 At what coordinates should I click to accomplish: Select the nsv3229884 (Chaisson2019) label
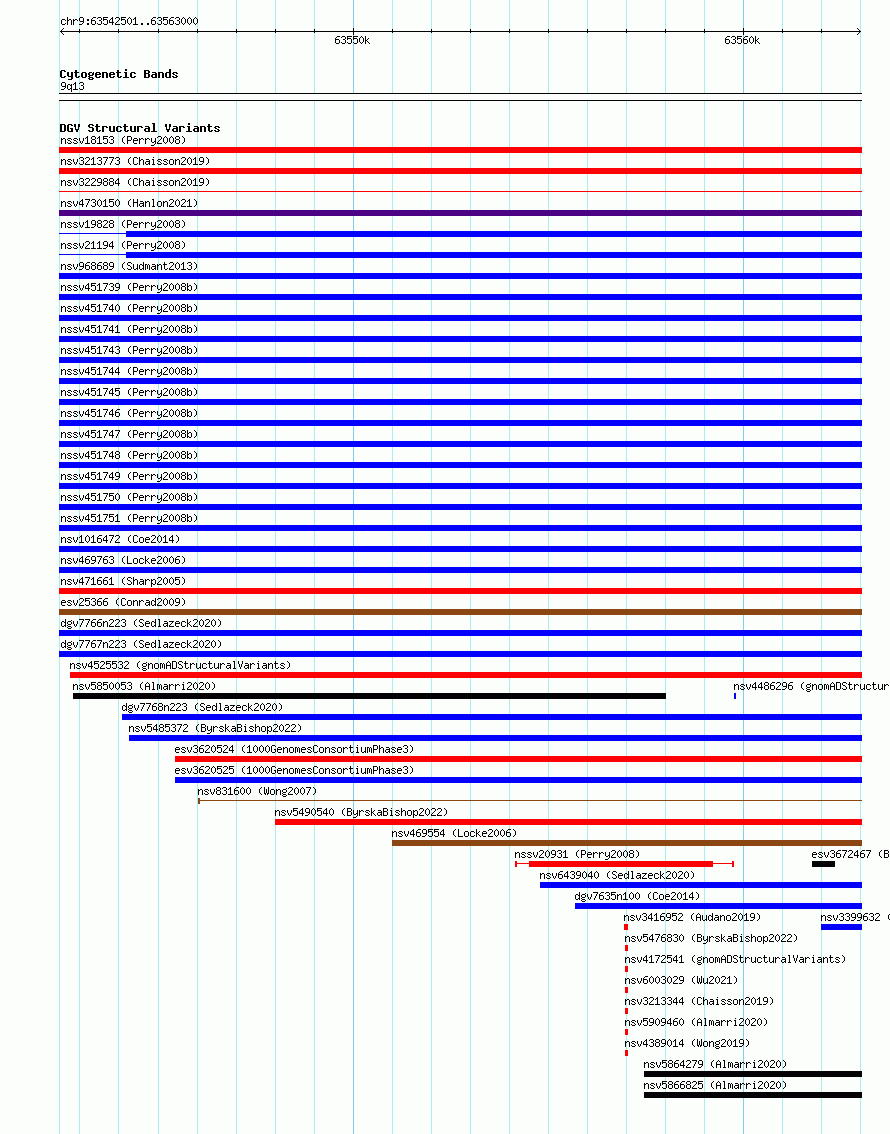(135, 182)
